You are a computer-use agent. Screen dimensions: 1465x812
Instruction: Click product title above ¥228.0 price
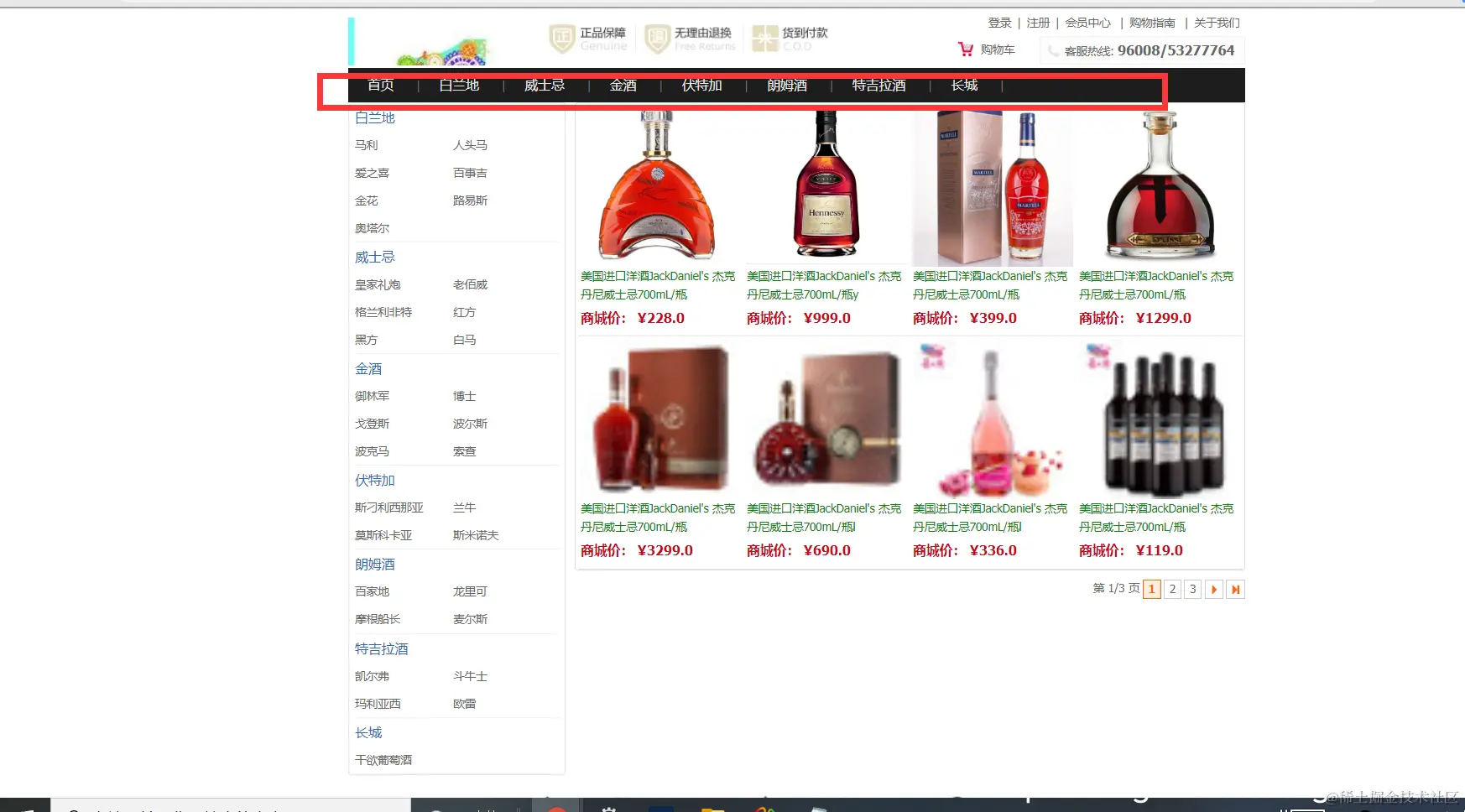pos(658,285)
